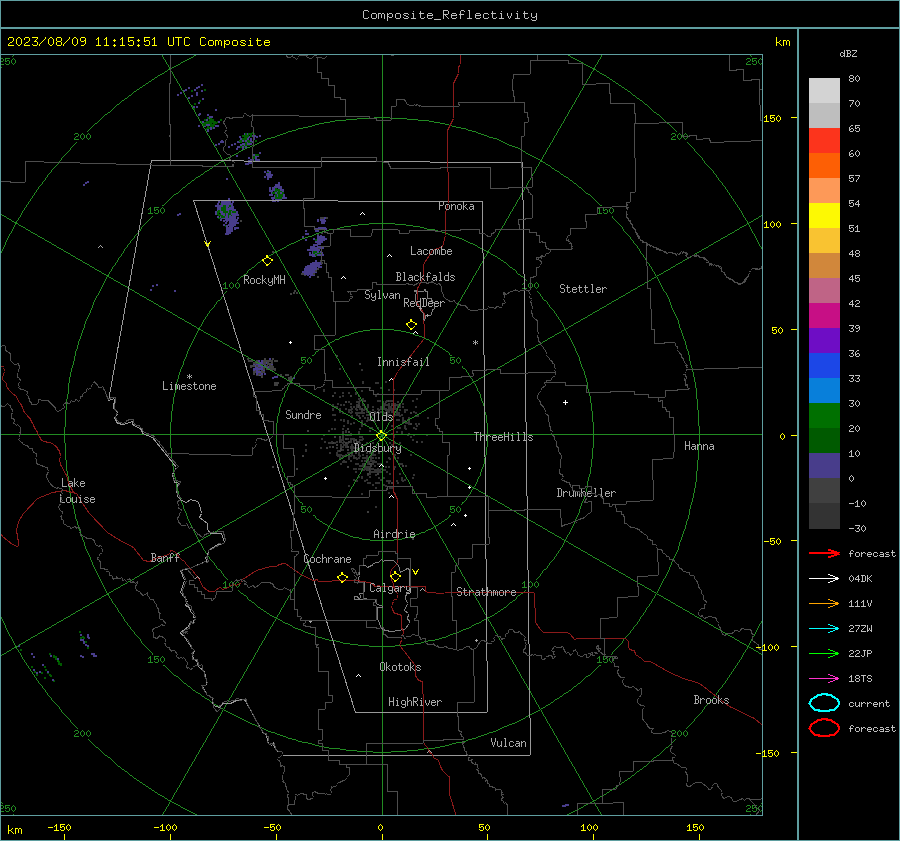900x841 pixels.
Task: Click the Strathmore label
Action: (x=486, y=592)
